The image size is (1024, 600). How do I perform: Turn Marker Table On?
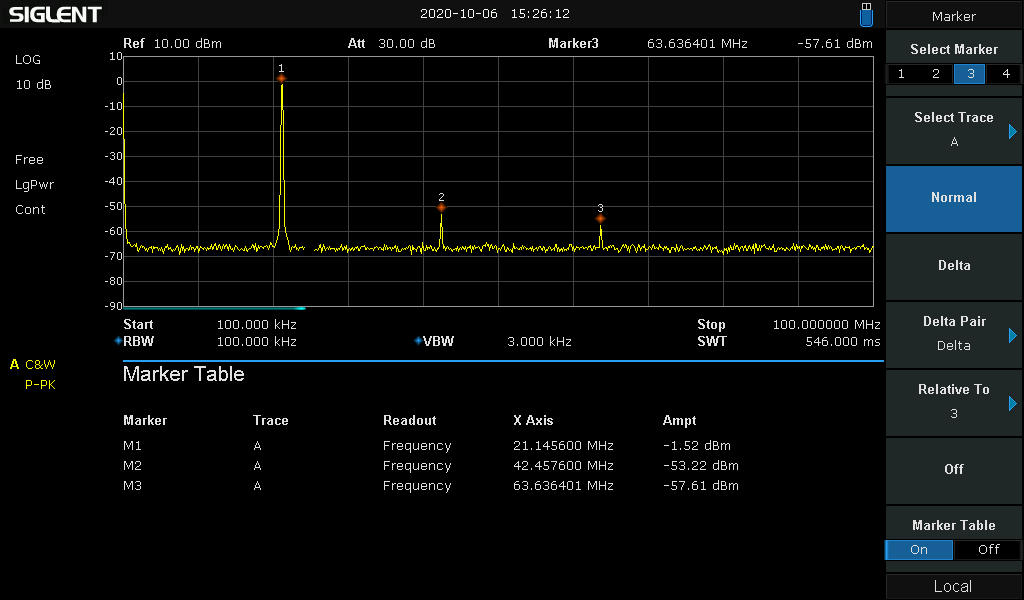pyautogui.click(x=919, y=549)
